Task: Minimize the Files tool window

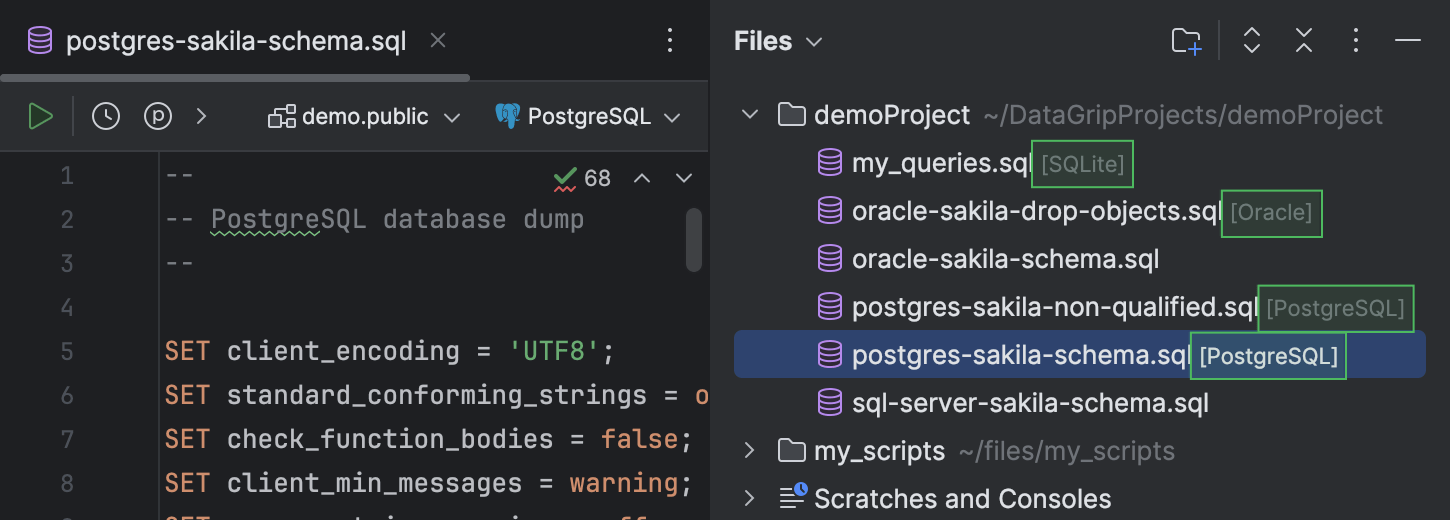Action: point(1408,41)
